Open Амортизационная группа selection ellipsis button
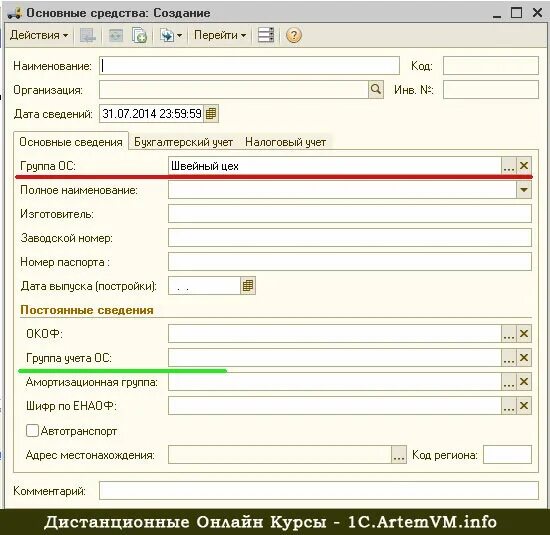The height and width of the screenshot is (535, 550). tap(509, 382)
